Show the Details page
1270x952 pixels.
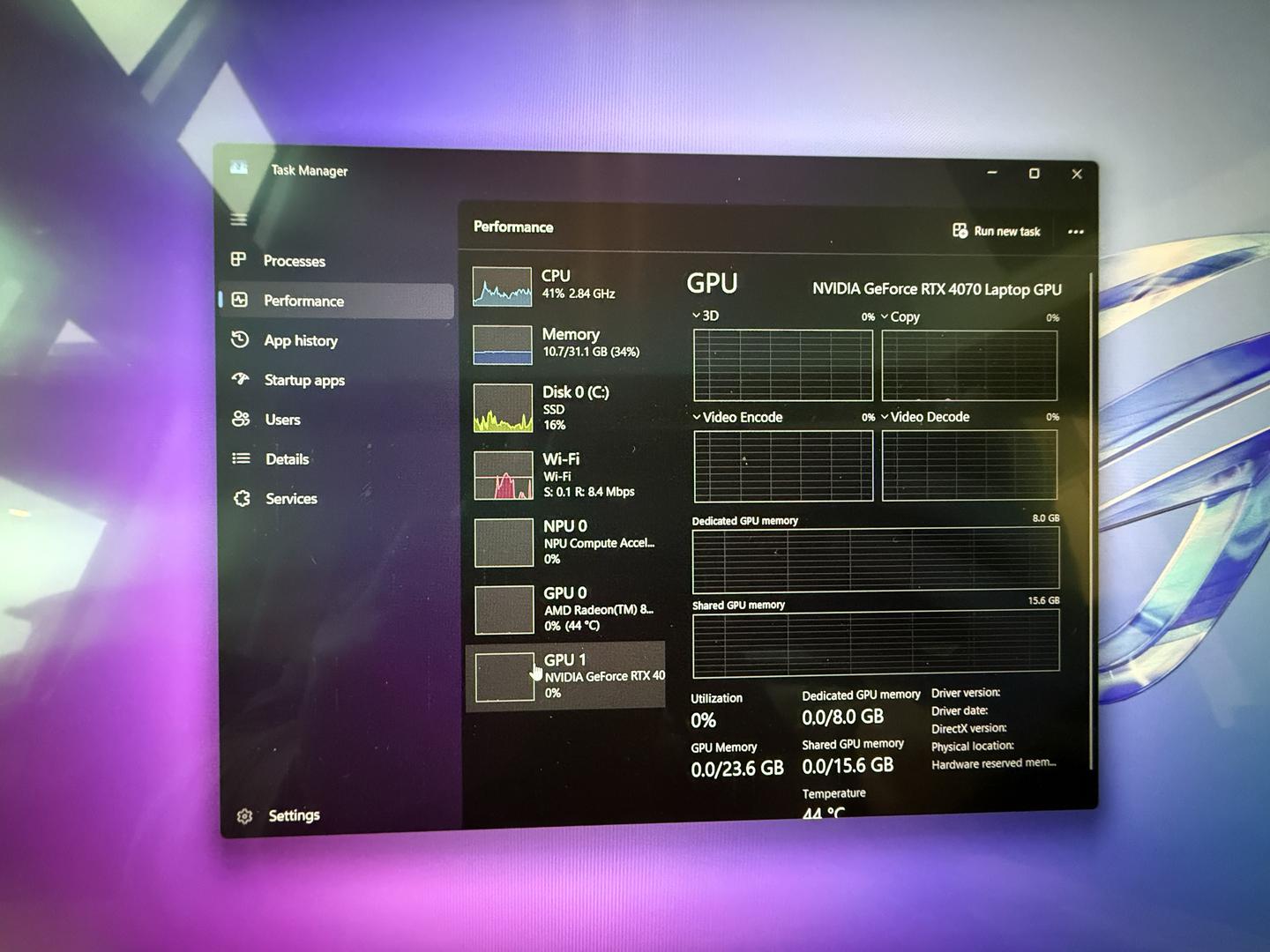336,459
